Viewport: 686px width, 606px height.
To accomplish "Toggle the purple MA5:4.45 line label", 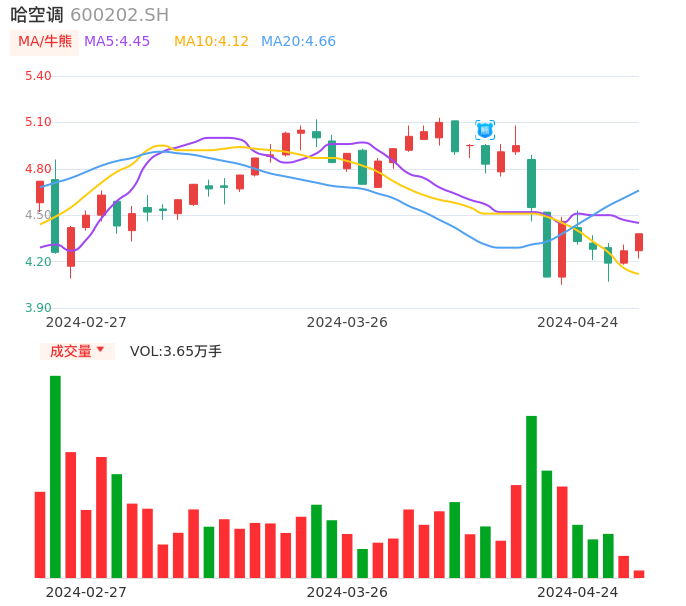I will (117, 42).
